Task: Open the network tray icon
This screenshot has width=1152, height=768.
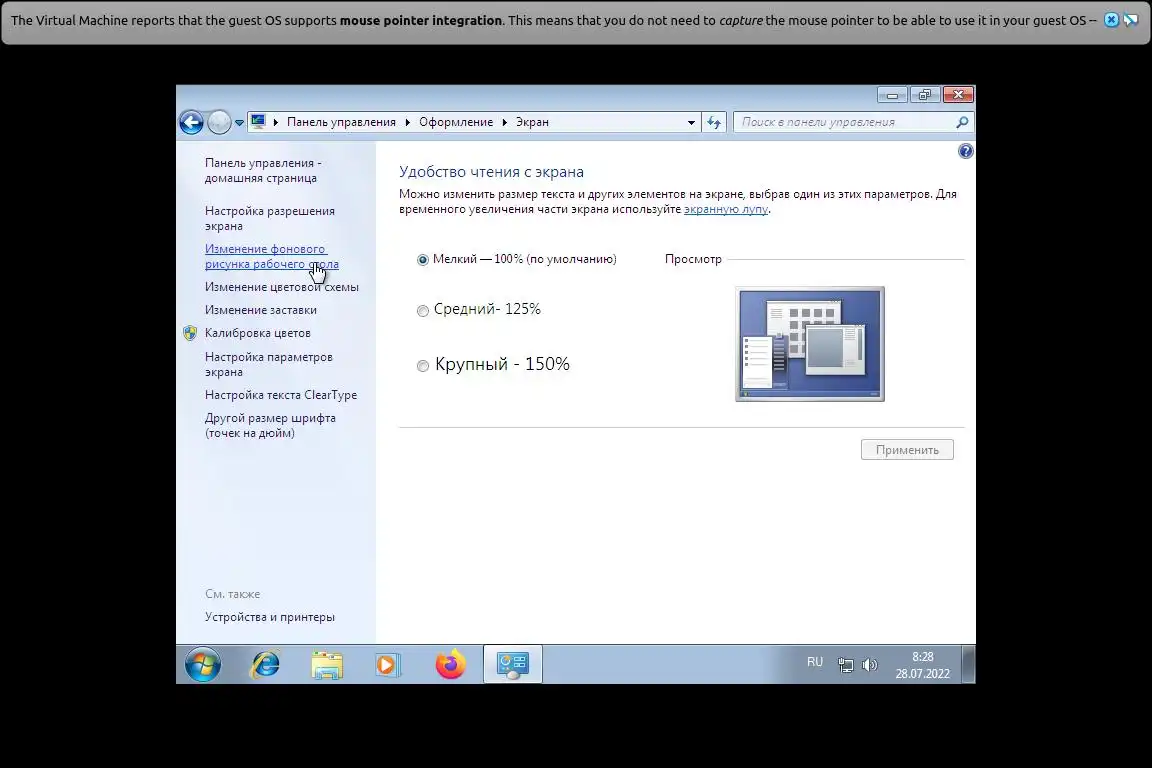Action: click(846, 665)
